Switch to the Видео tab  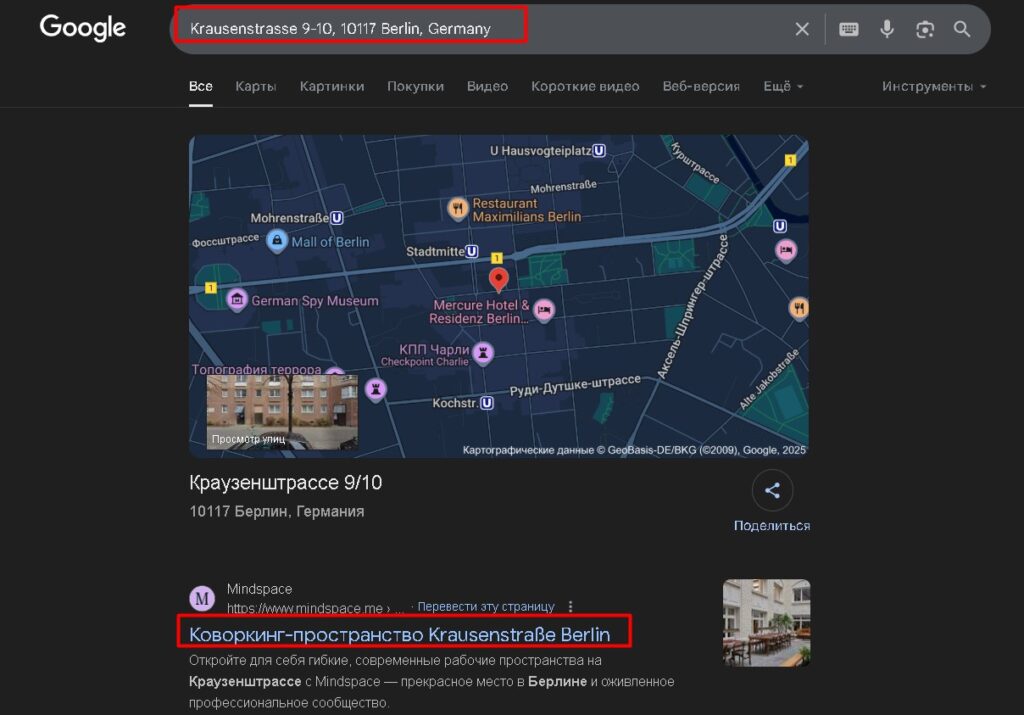click(x=487, y=86)
